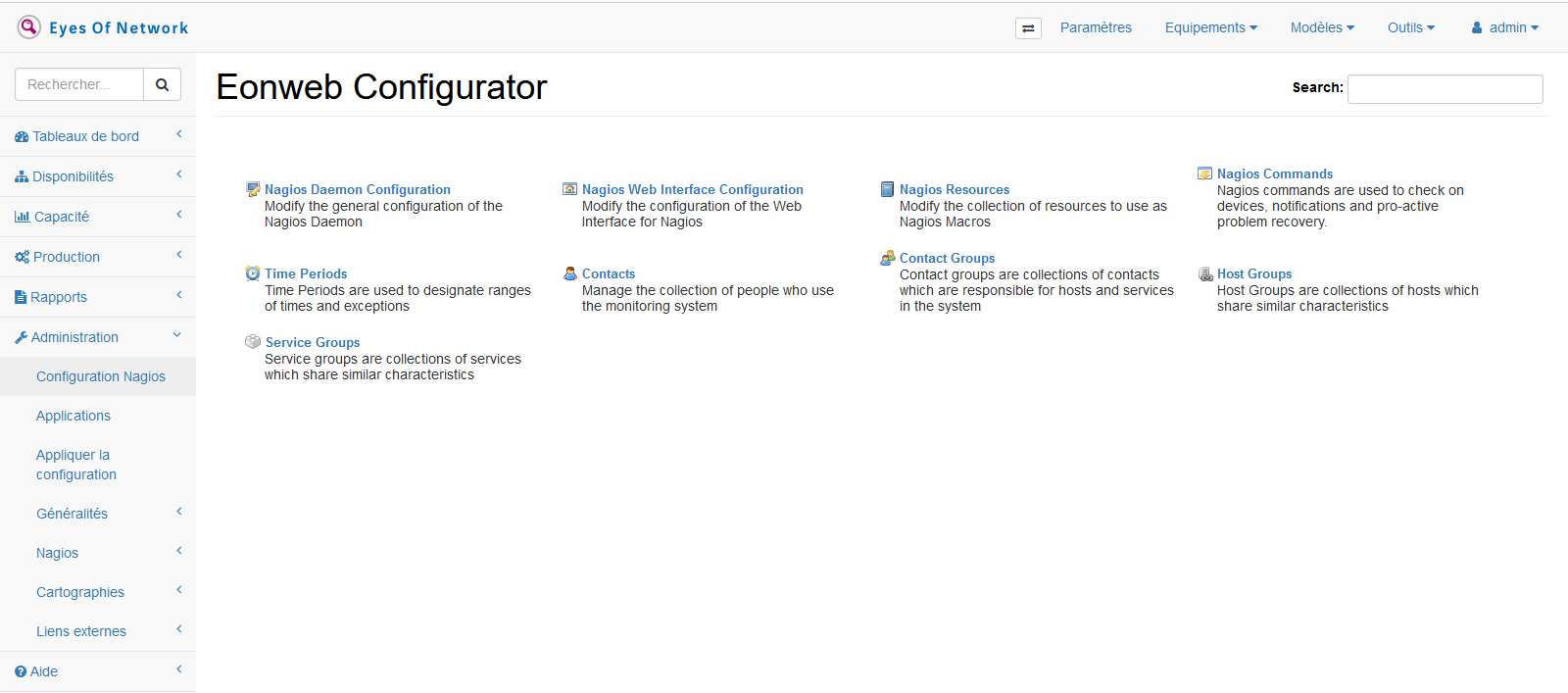1568x693 pixels.
Task: Open the Outils dropdown menu
Action: click(x=1410, y=27)
